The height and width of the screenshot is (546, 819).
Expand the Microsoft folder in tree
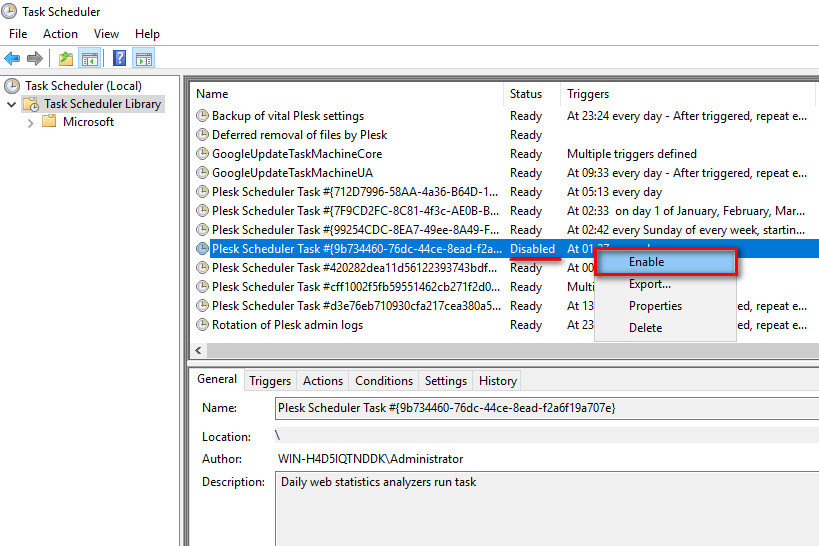tap(30, 123)
